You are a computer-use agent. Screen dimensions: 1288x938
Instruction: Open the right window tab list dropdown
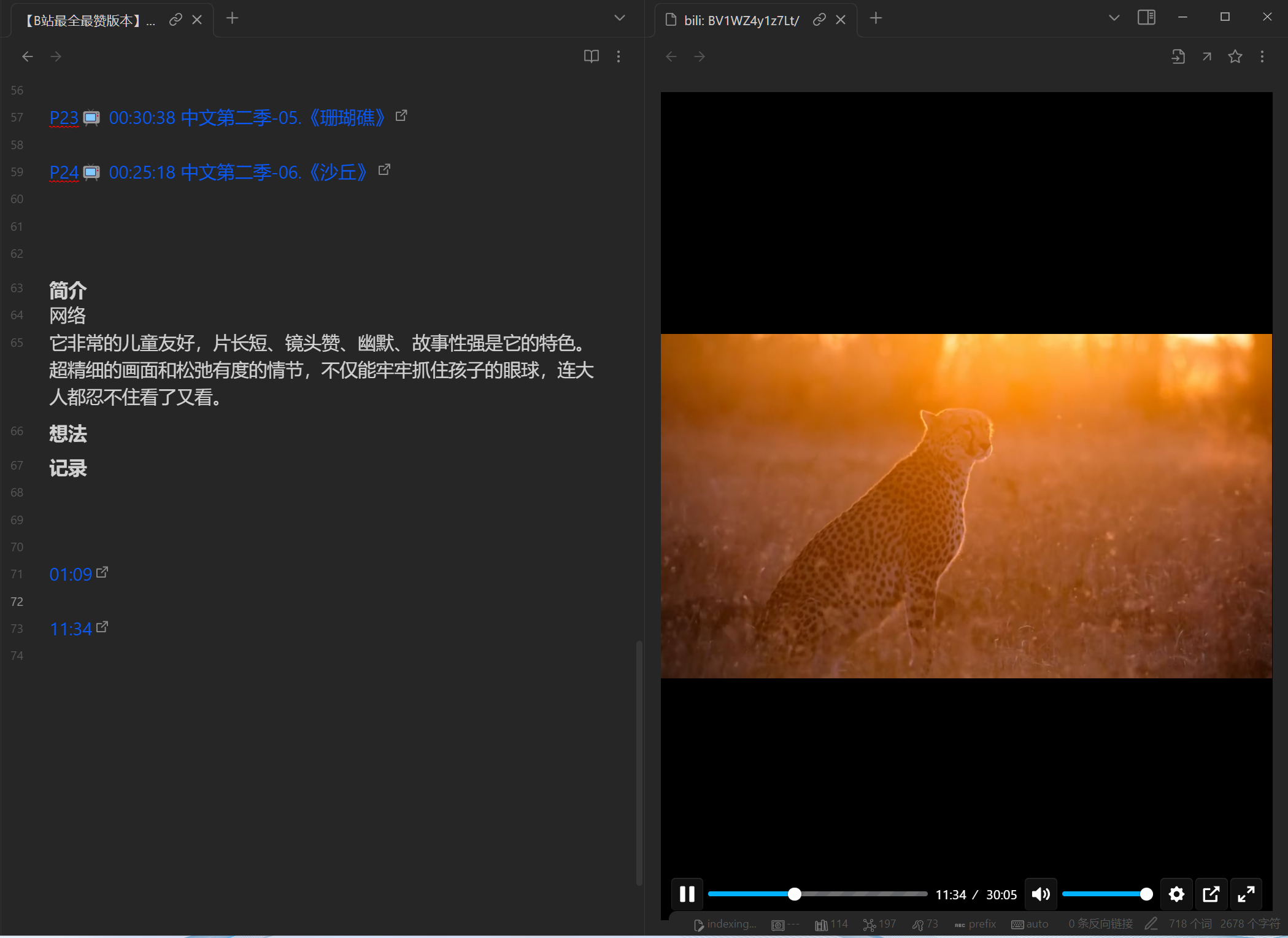[1114, 17]
